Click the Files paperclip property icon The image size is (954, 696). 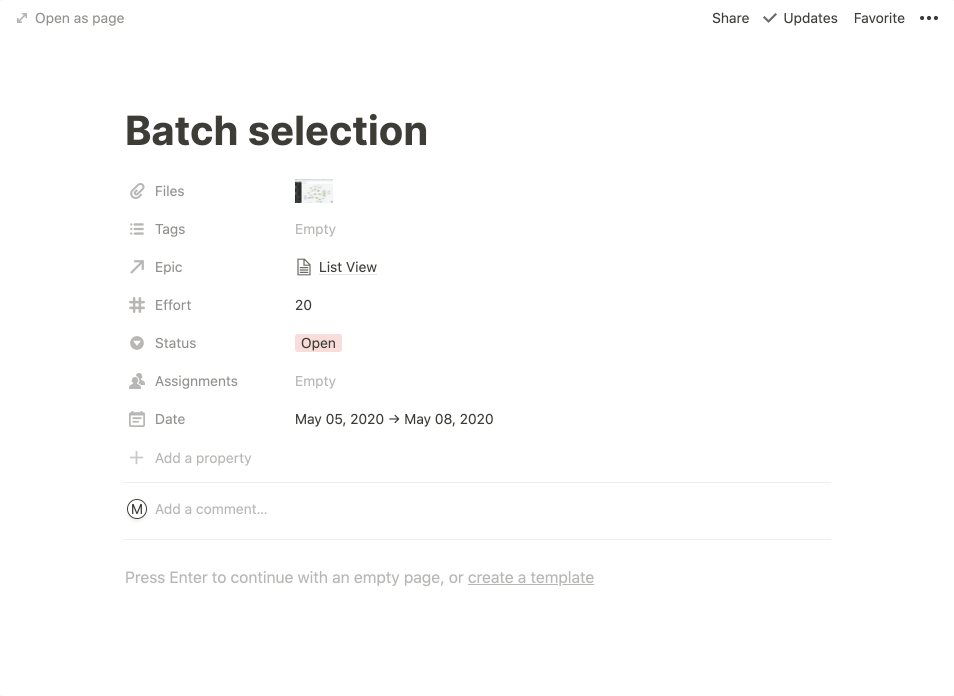click(137, 191)
